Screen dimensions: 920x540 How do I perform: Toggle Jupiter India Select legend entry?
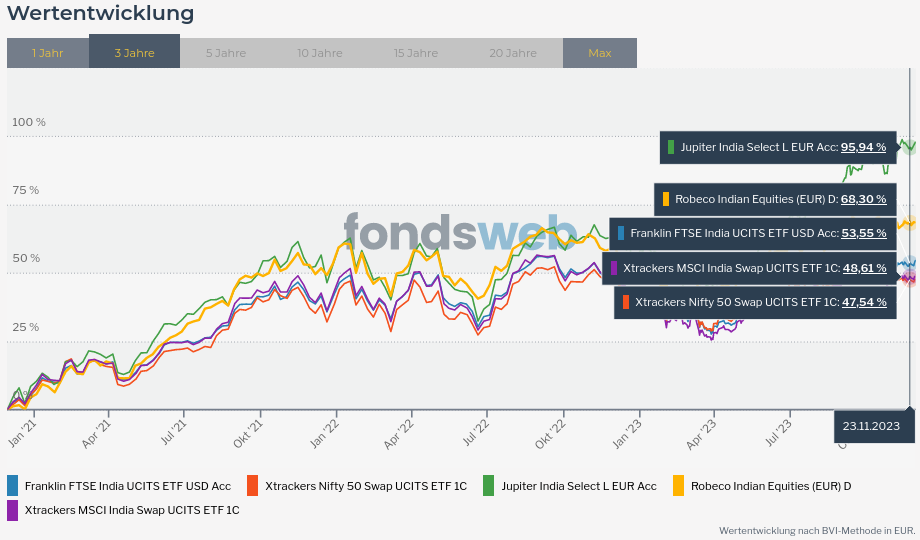coord(578,486)
